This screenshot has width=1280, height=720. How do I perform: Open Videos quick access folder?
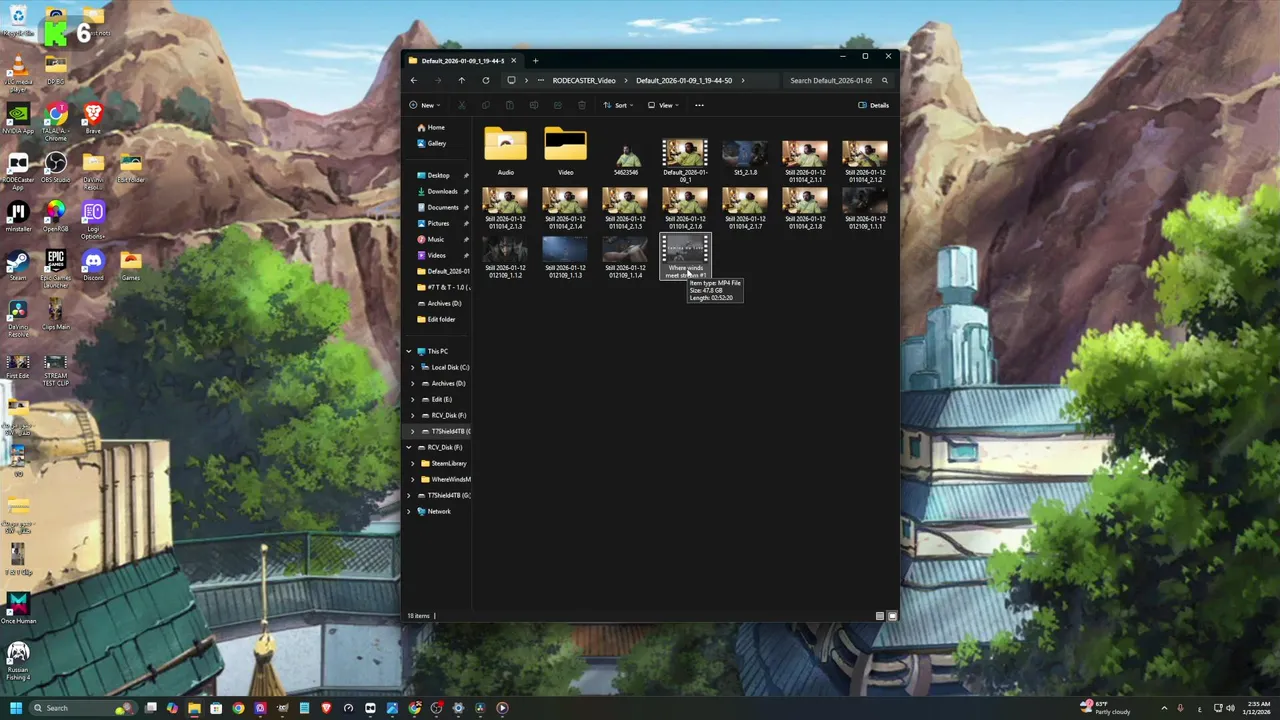[x=437, y=255]
